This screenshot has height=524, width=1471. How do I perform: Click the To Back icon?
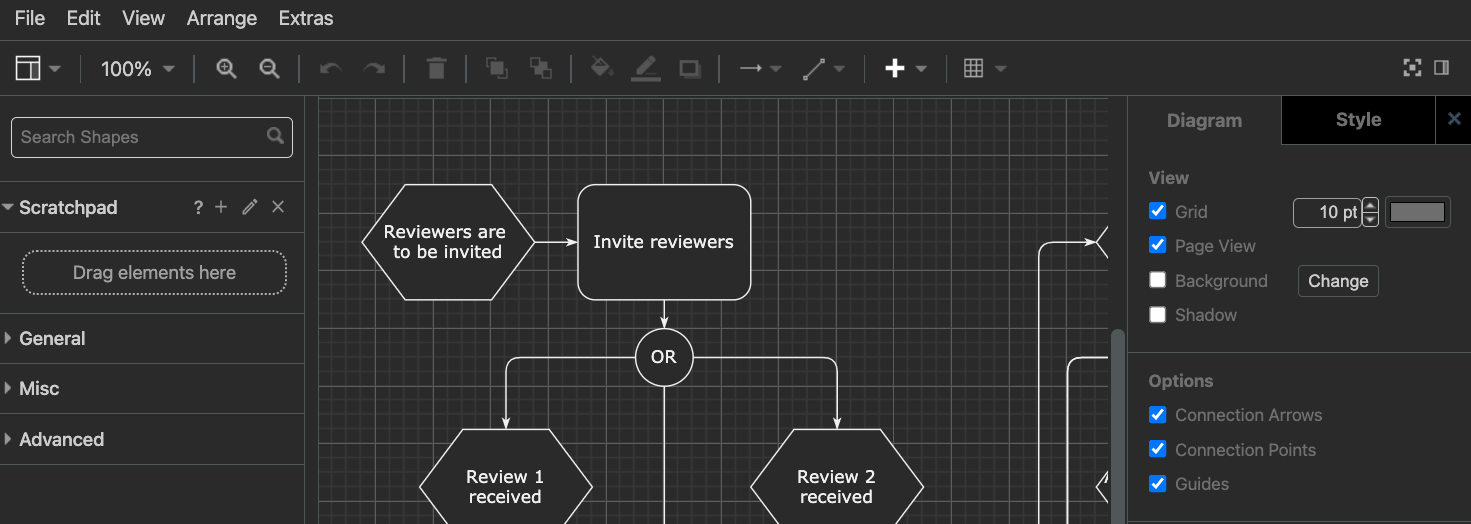pos(541,68)
